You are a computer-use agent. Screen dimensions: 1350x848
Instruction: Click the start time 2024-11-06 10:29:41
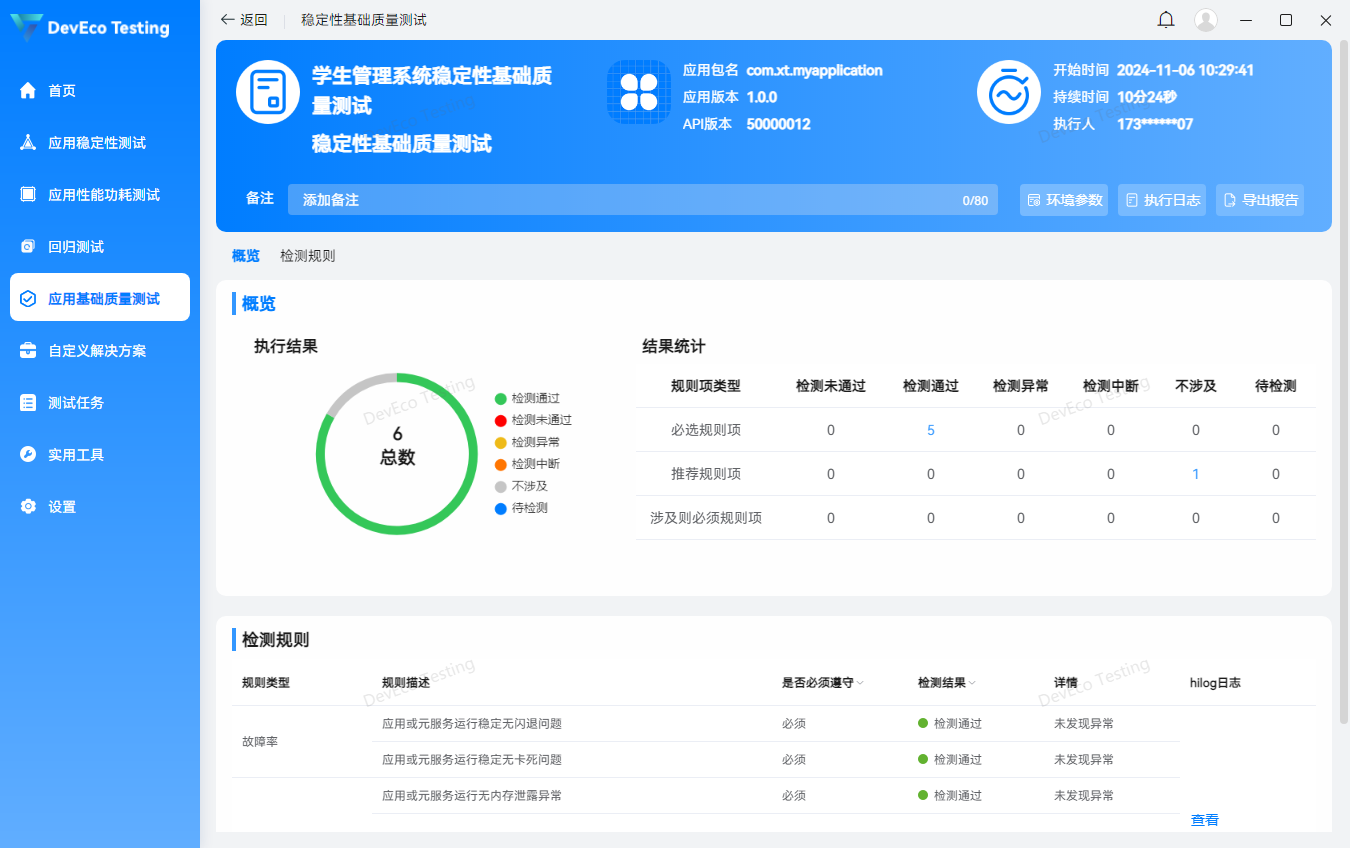[1185, 70]
